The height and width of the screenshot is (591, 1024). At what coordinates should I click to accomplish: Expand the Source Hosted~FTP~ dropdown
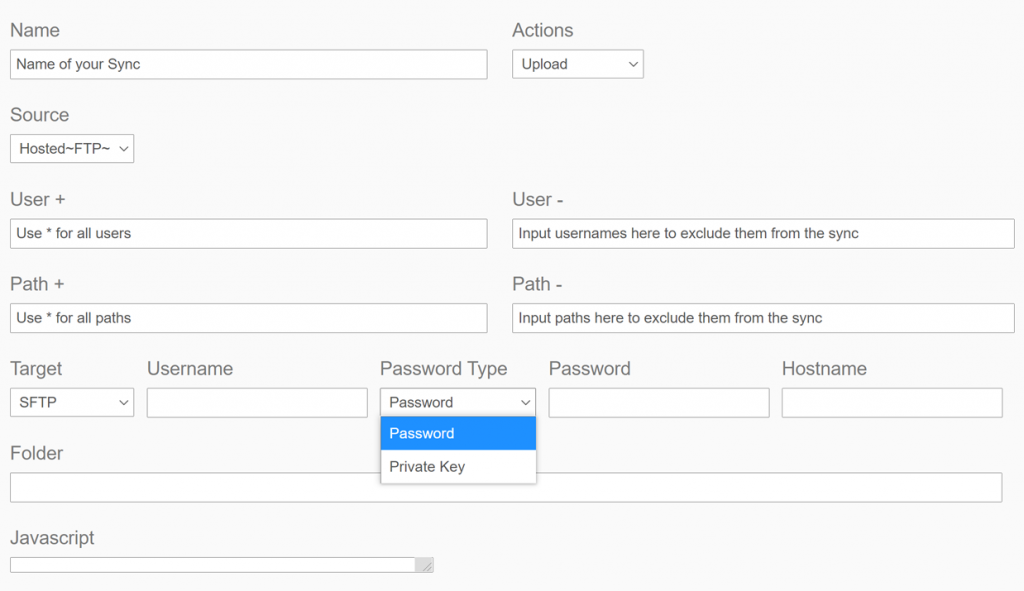[x=72, y=148]
